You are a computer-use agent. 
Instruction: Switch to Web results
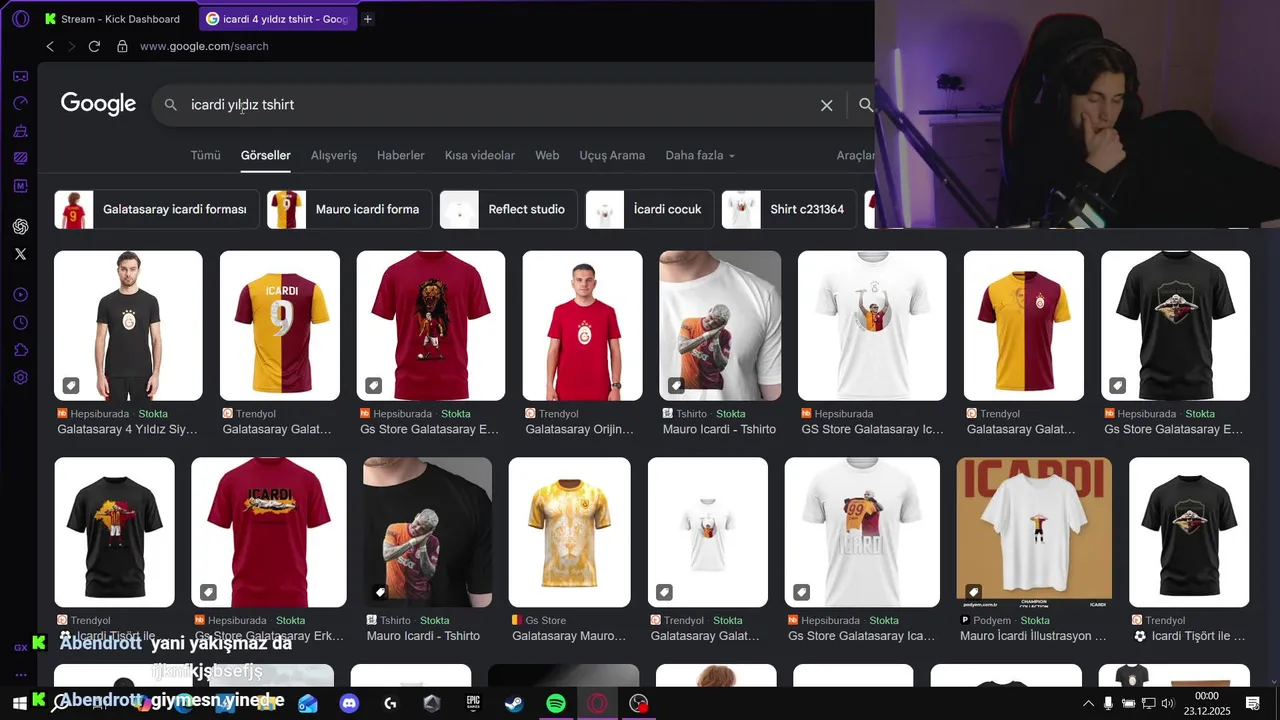pyautogui.click(x=547, y=155)
